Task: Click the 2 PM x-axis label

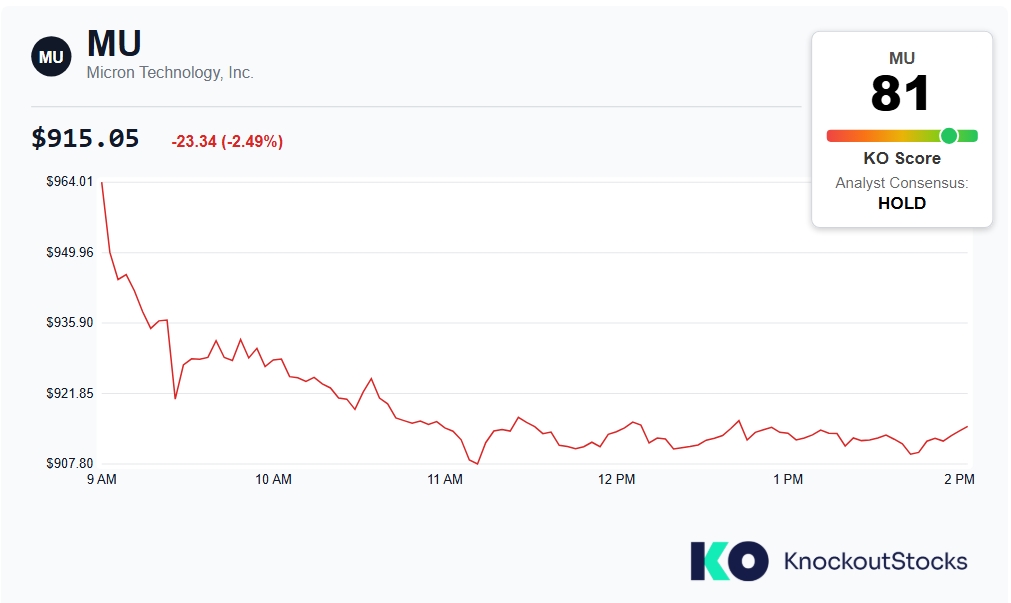Action: tap(959, 479)
